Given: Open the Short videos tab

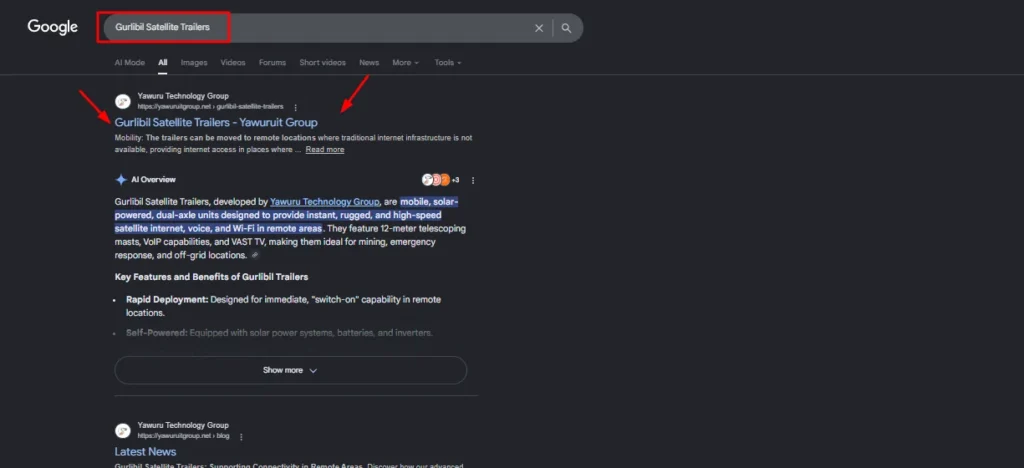Looking at the screenshot, I should (x=322, y=63).
